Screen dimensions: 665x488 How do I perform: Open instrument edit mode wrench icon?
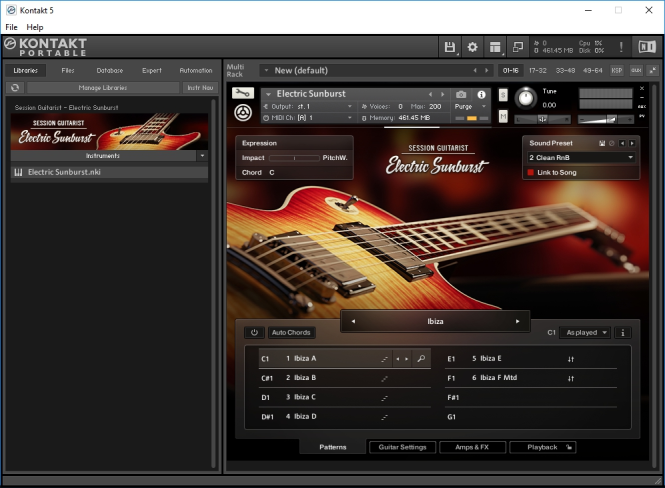coord(243,93)
